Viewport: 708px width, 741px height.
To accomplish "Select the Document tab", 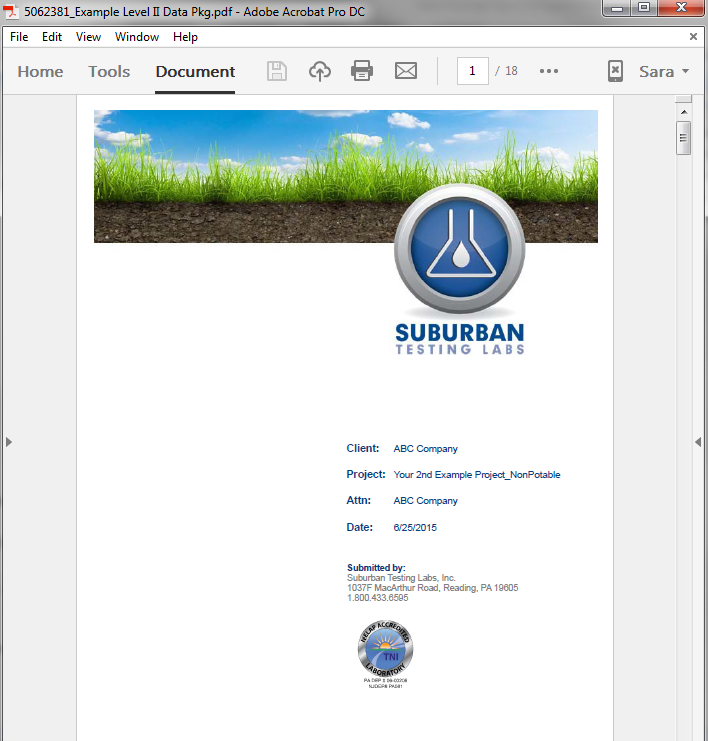I will [x=195, y=71].
